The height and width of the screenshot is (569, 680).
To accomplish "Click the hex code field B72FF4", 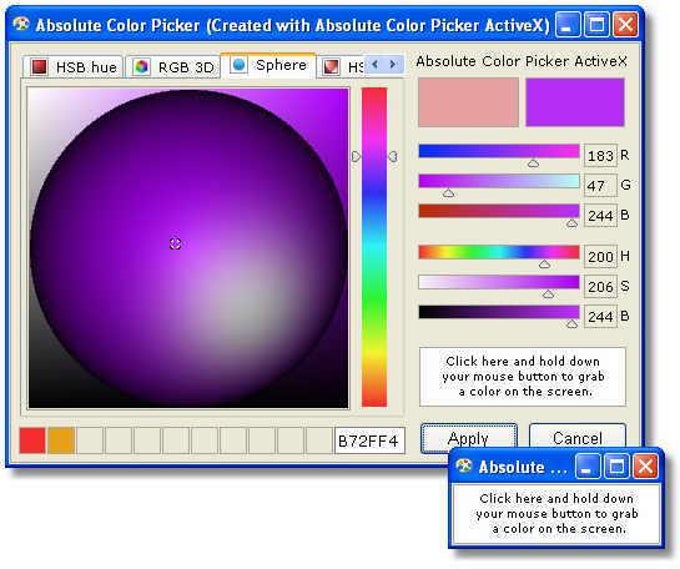I will point(369,441).
